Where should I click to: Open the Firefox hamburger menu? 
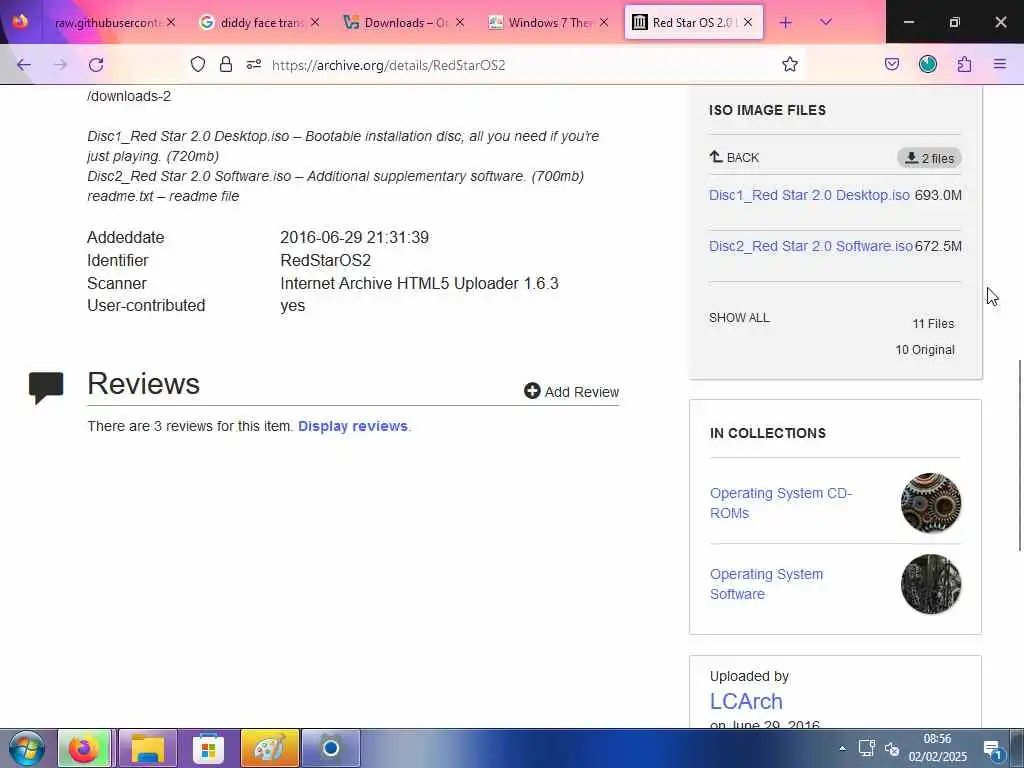click(1000, 64)
